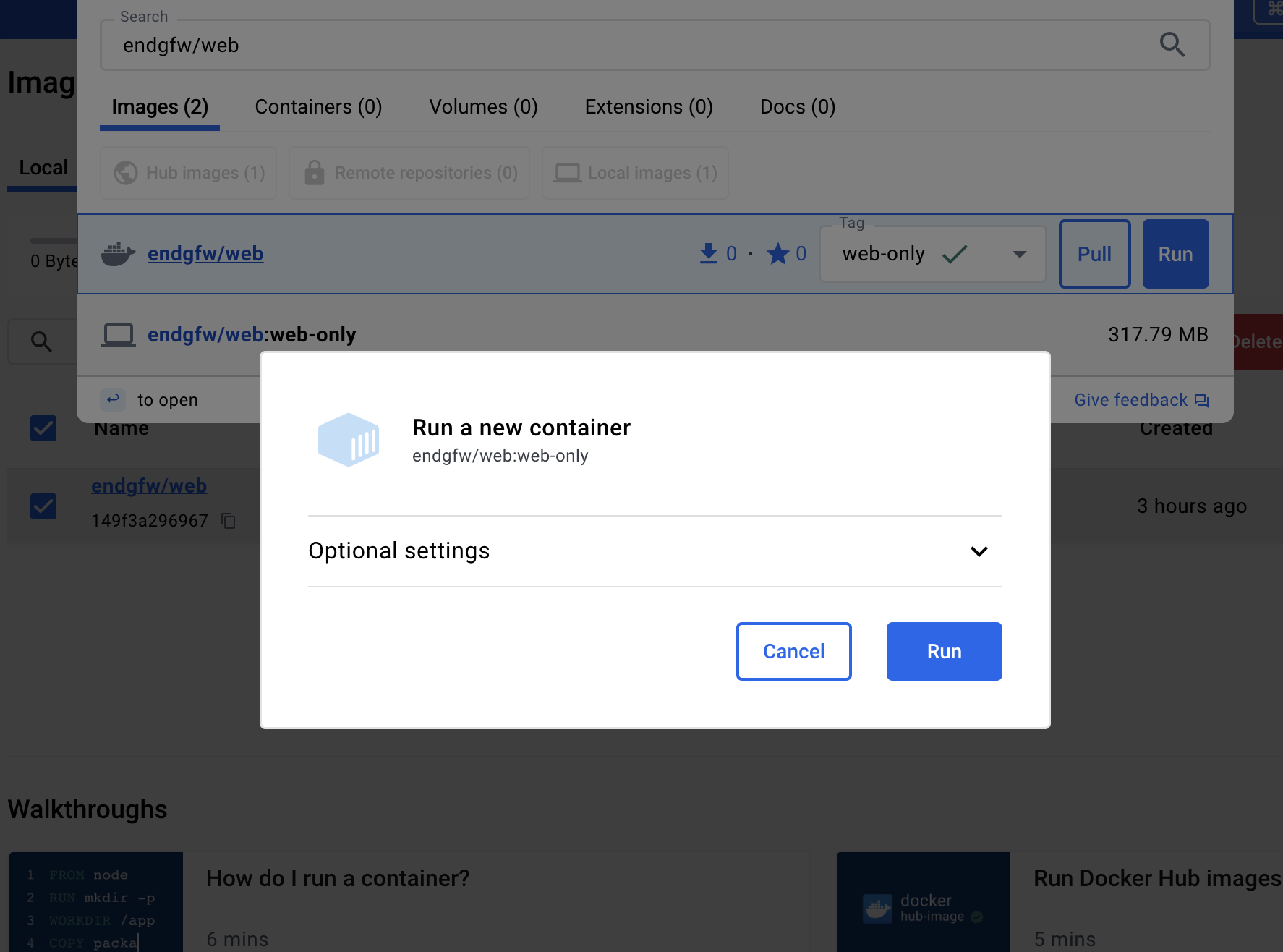Viewport: 1283px width, 952px height.
Task: Cancel the Run a new container dialog
Action: pos(793,651)
